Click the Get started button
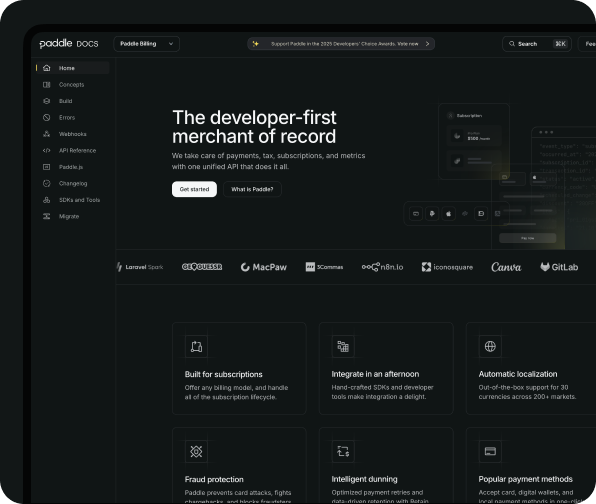 (x=194, y=189)
